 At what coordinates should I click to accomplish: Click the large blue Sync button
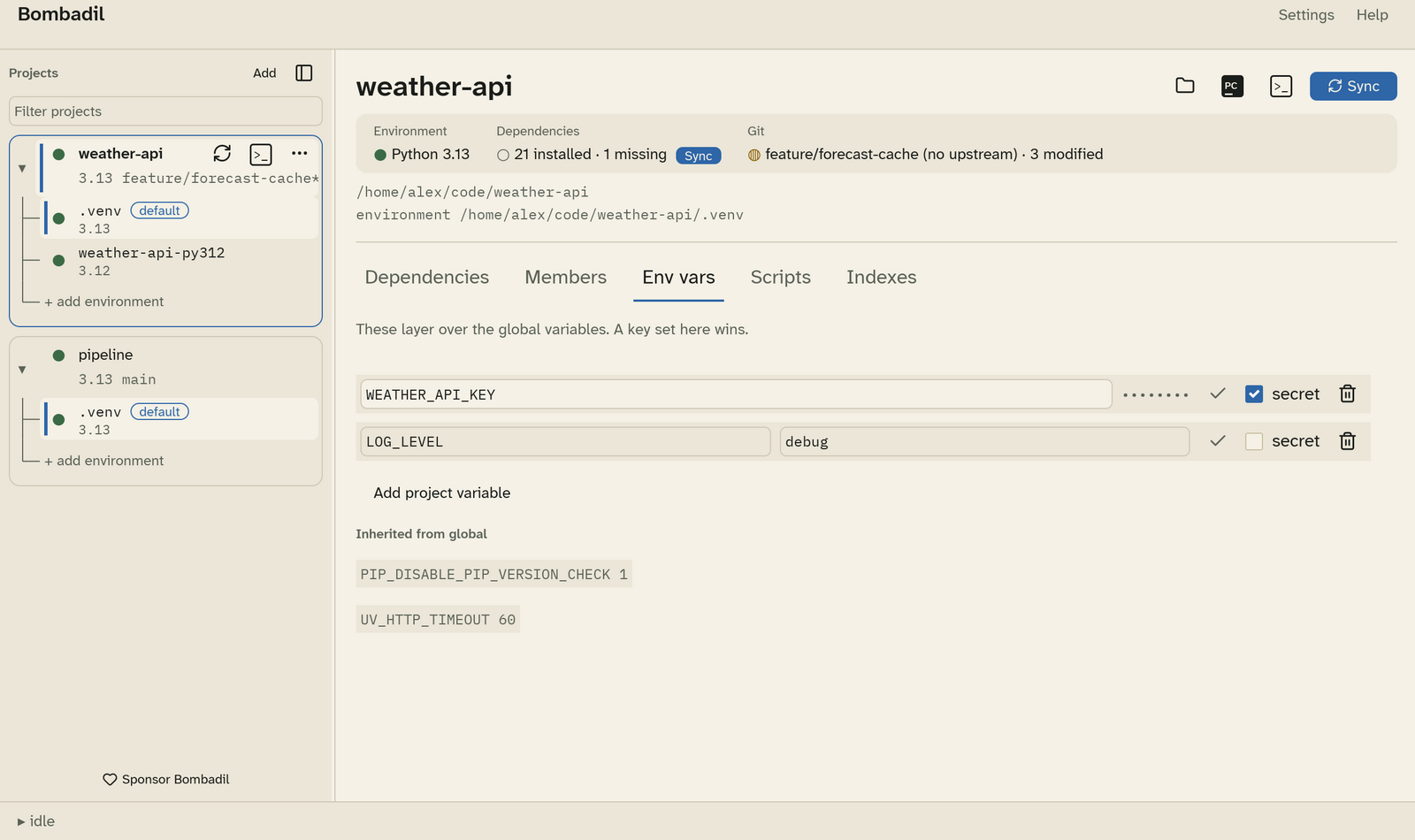pos(1353,86)
